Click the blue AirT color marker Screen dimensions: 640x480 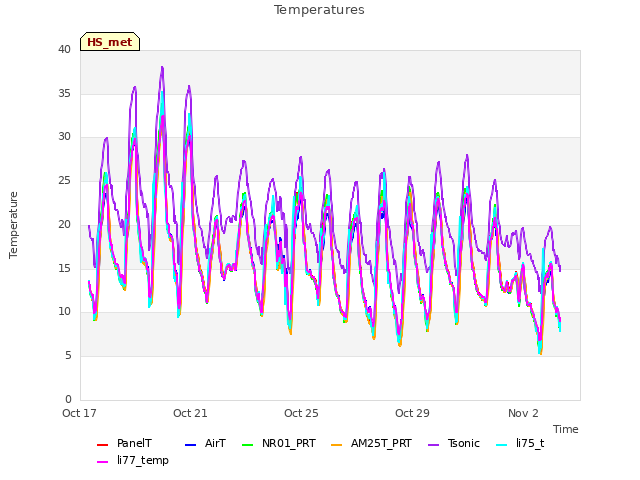click(x=191, y=444)
